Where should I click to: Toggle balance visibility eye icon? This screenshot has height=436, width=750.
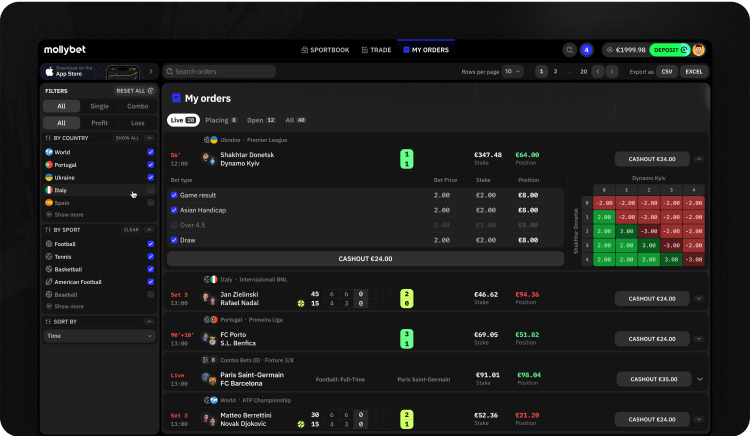point(611,49)
